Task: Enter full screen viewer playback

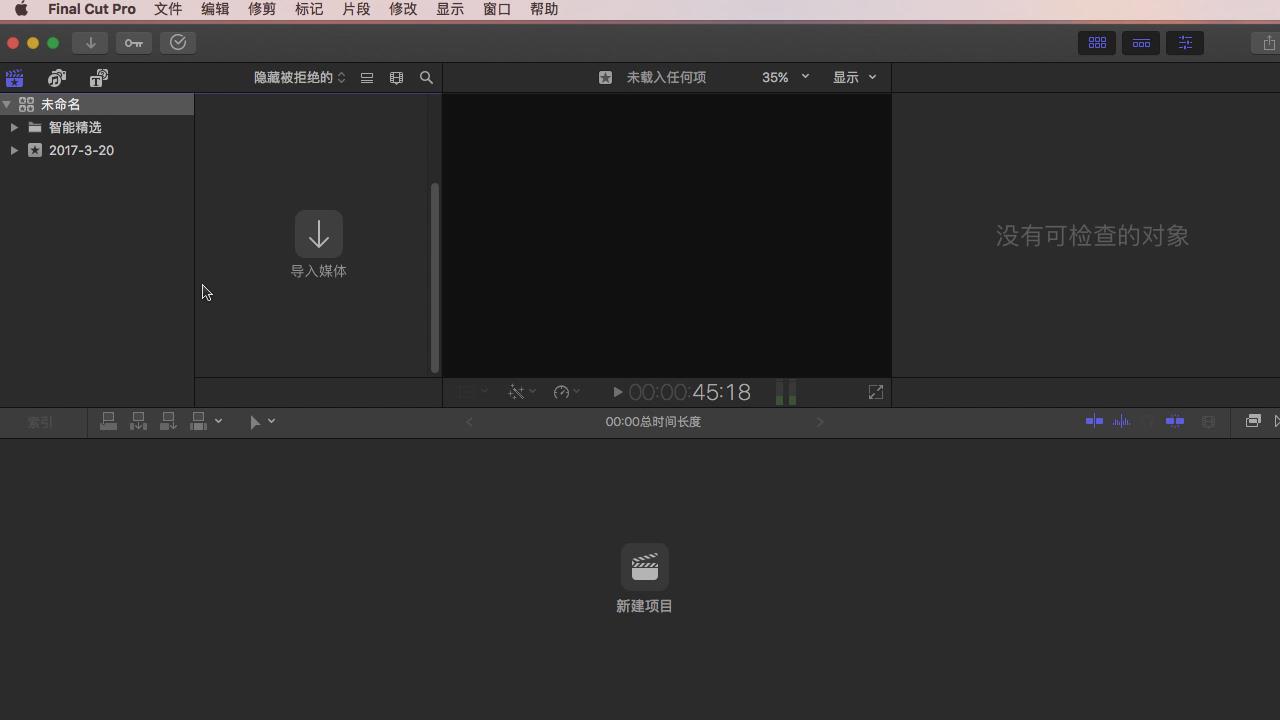Action: (876, 392)
